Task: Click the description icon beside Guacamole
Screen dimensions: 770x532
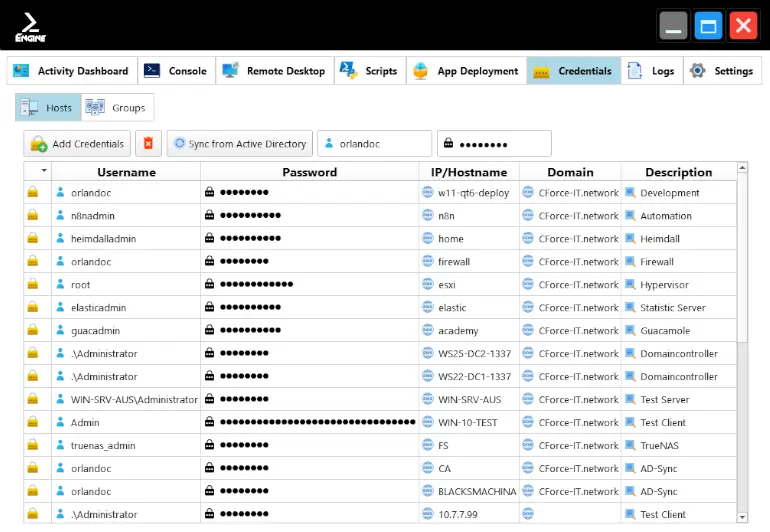Action: coord(630,331)
